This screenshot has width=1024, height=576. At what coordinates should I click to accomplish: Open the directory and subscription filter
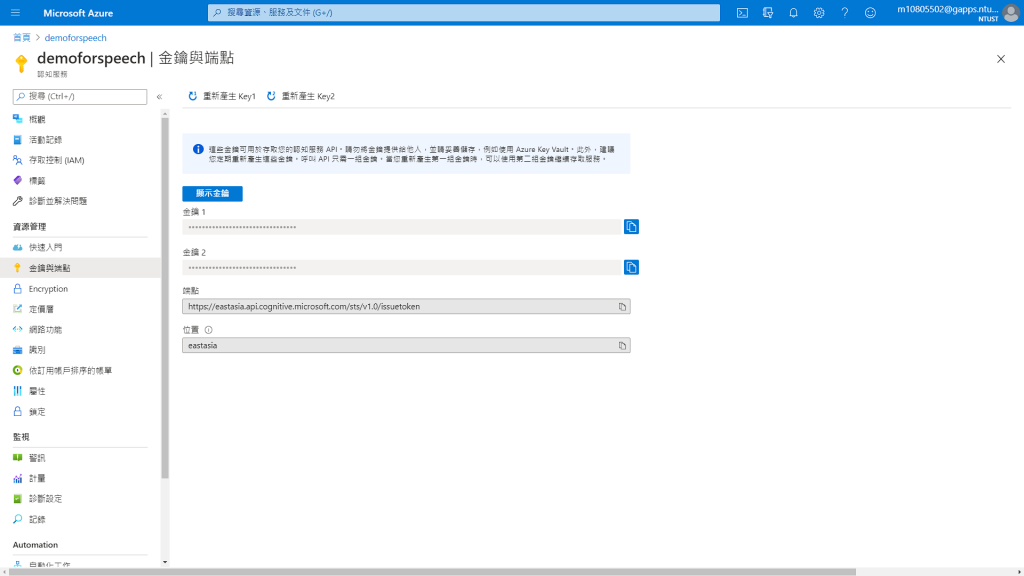768,12
